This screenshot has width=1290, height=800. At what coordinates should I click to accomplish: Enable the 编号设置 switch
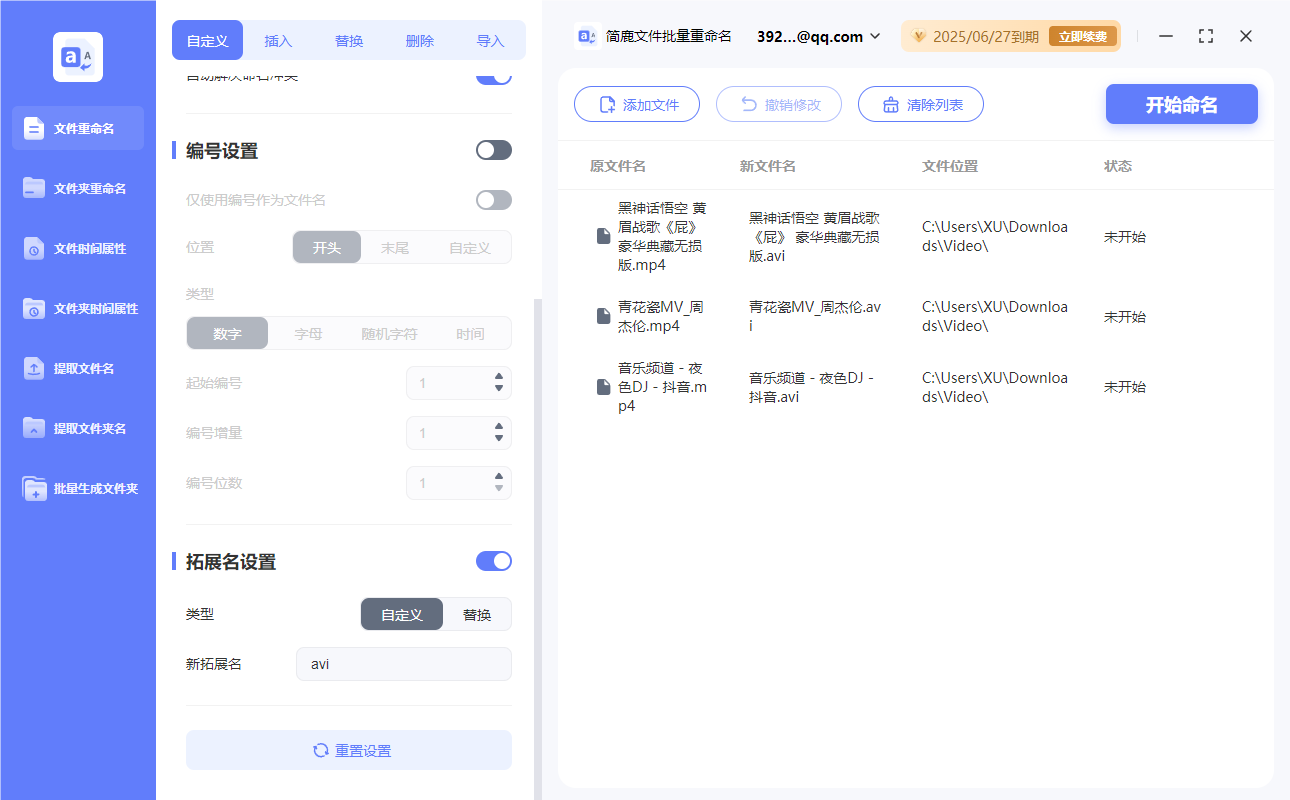pos(493,149)
